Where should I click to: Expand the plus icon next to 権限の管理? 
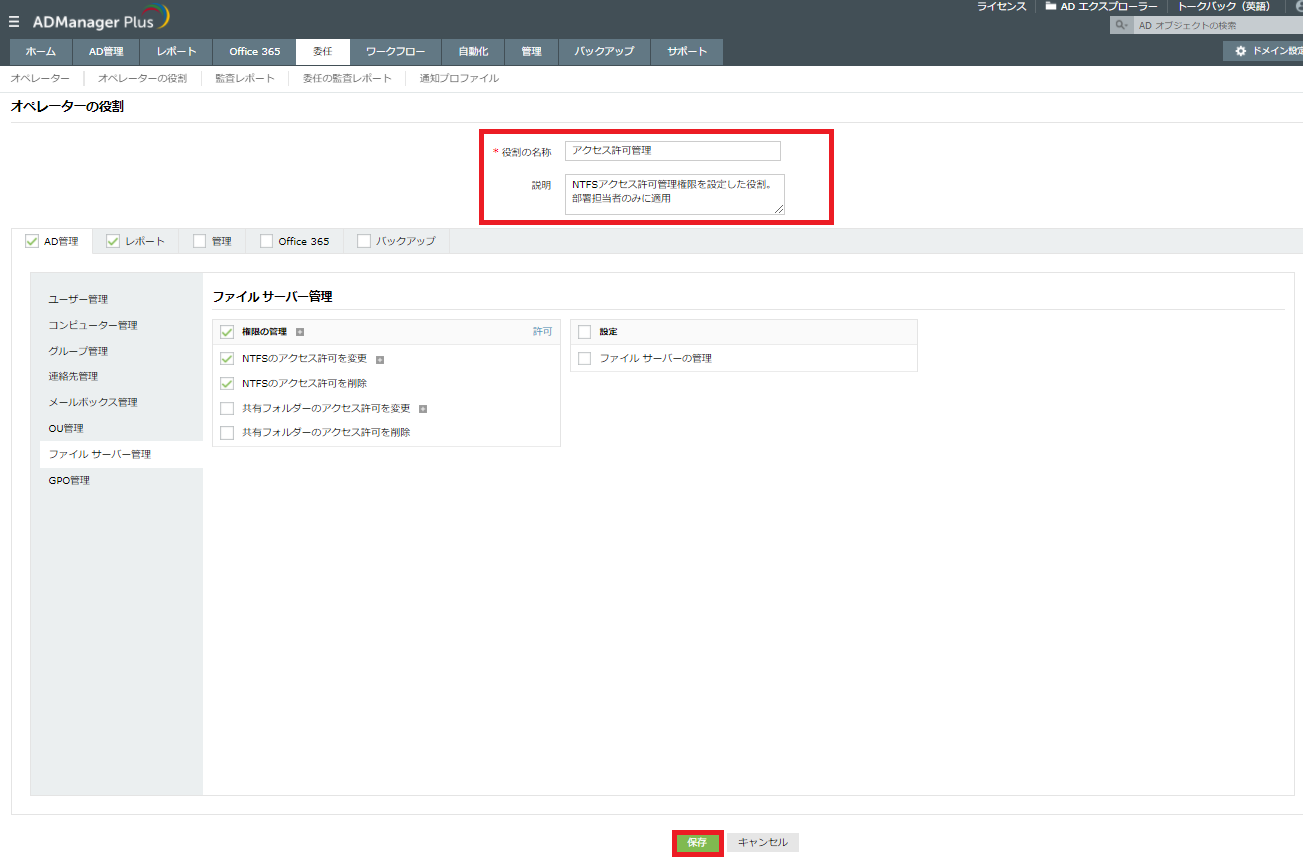coord(300,332)
